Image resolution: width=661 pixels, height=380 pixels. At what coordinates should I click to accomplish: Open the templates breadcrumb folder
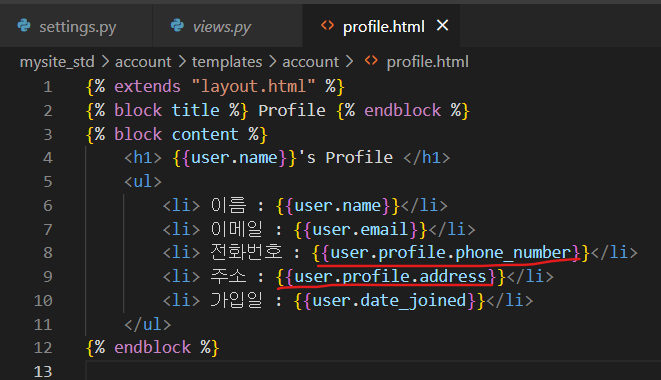227,62
